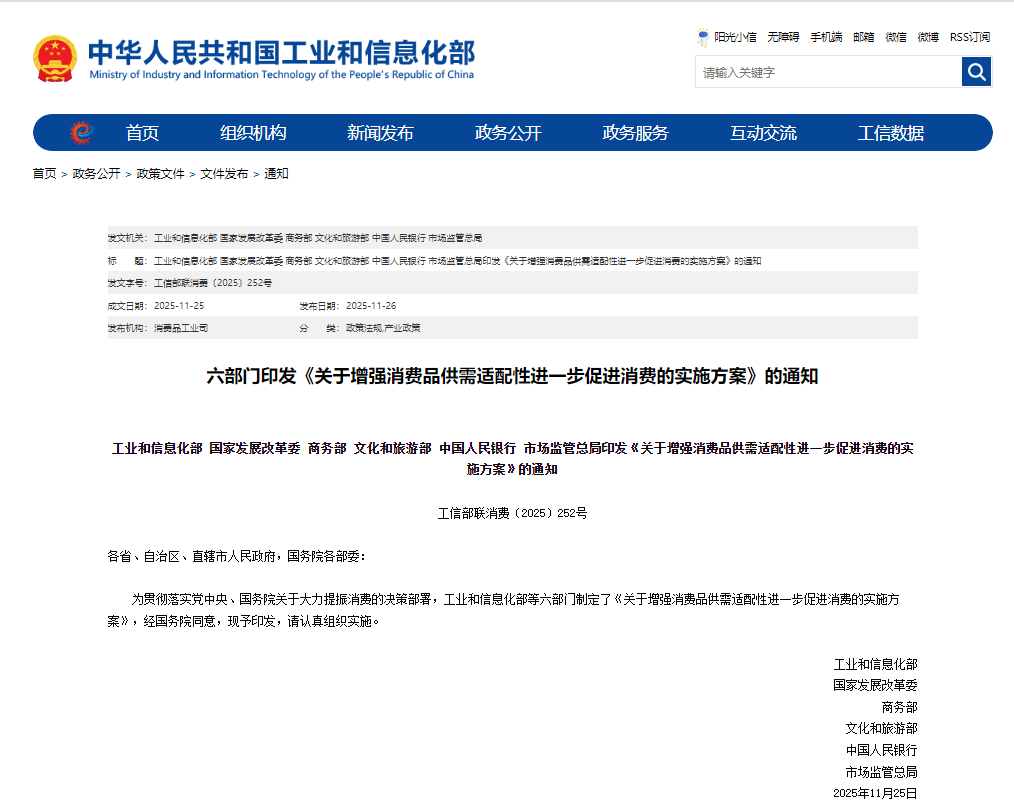Go to 文件发布 via breadcrumb

(x=224, y=174)
